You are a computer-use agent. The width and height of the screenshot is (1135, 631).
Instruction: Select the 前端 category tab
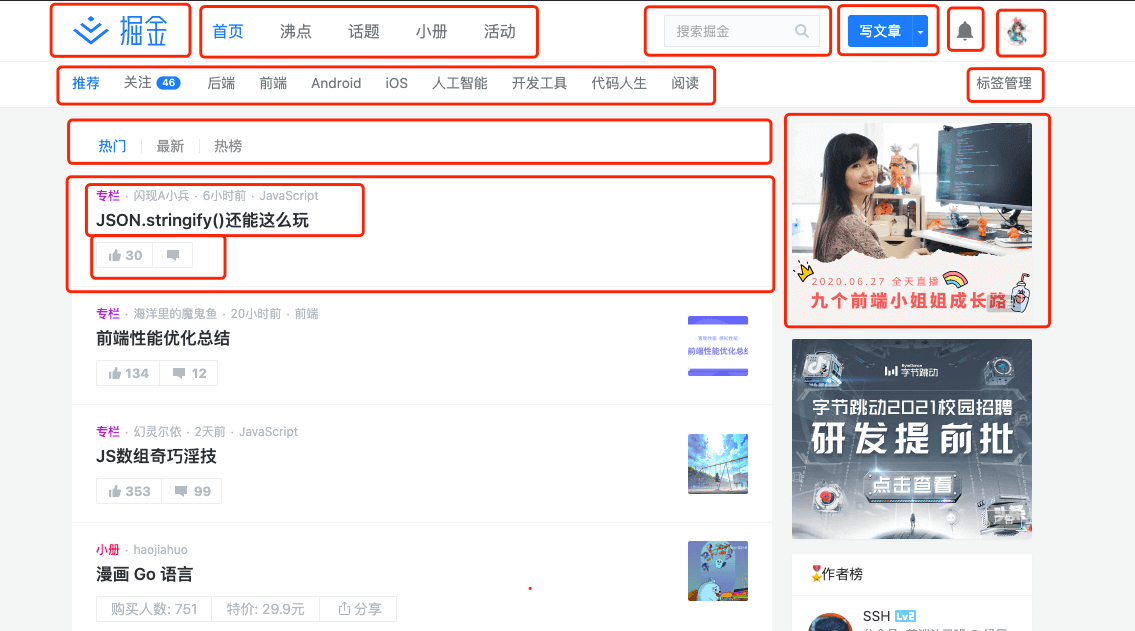coord(273,83)
